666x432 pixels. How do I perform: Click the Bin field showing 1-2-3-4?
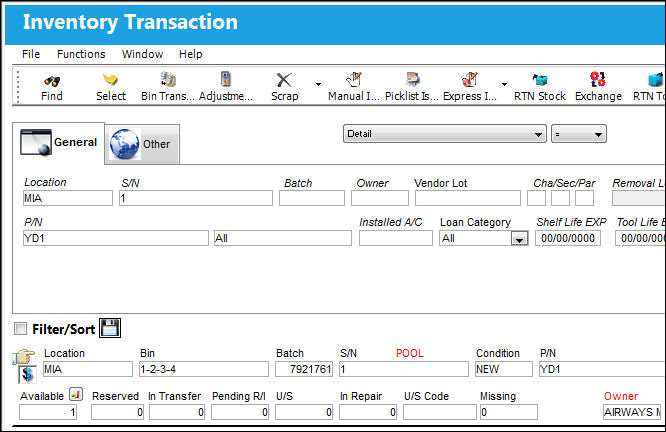pyautogui.click(x=204, y=369)
